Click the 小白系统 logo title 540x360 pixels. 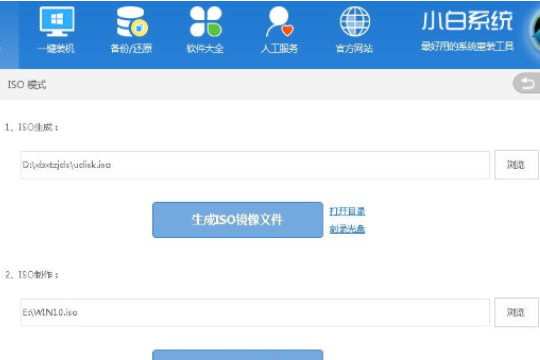tap(467, 21)
